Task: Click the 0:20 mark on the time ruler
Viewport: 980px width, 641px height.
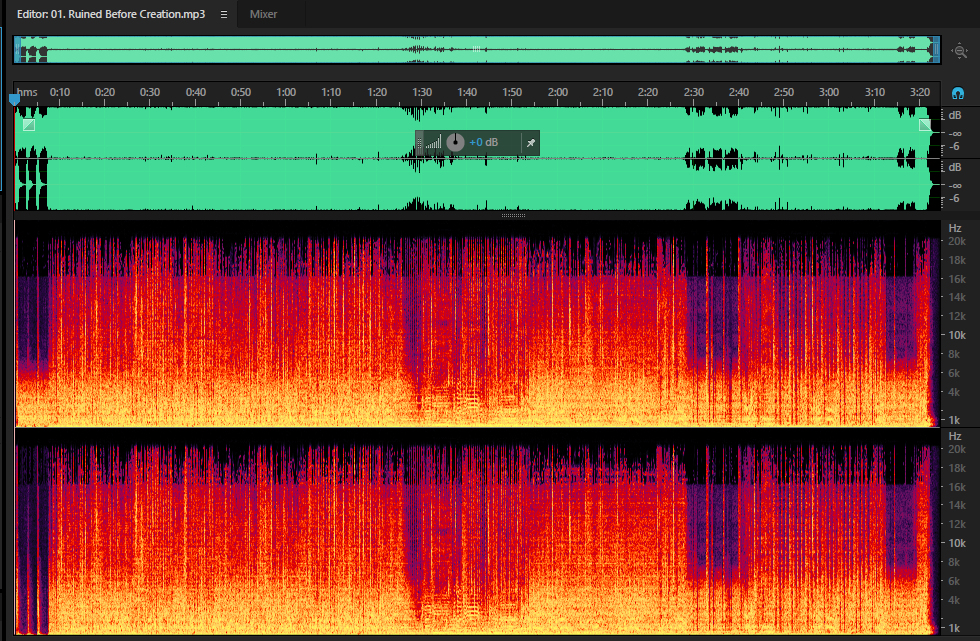Action: tap(105, 92)
